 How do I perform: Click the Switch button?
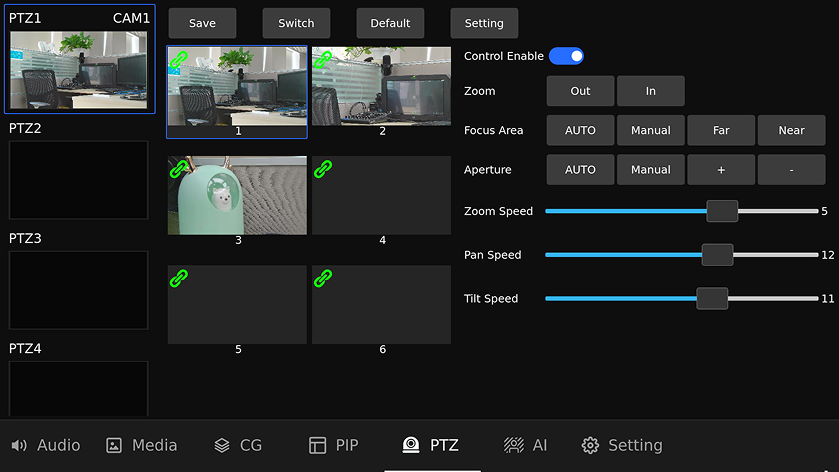coord(296,23)
